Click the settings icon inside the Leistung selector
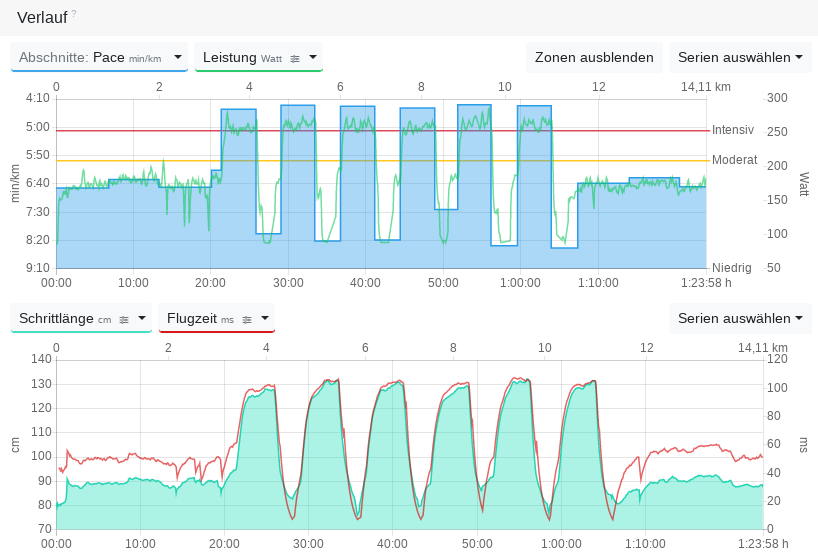Viewport: 818px width, 560px height. coord(295,58)
